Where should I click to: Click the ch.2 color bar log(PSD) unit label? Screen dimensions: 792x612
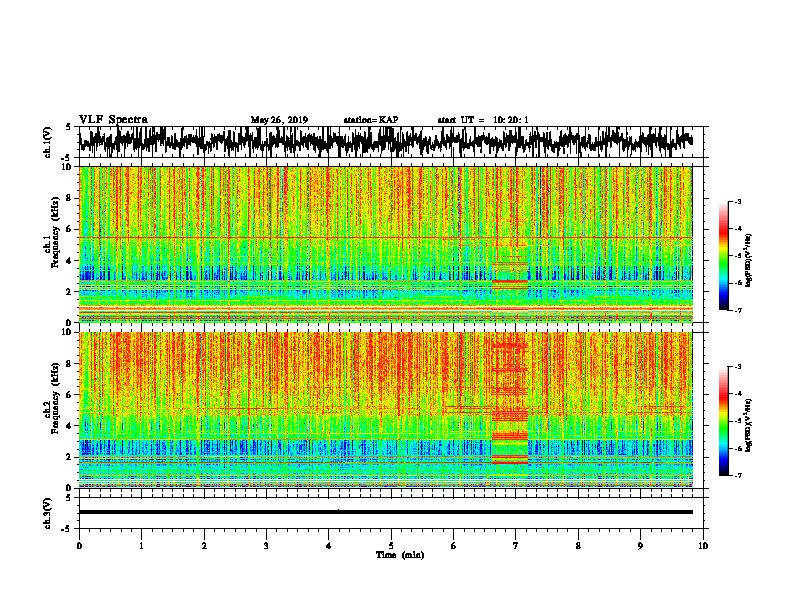(x=748, y=425)
